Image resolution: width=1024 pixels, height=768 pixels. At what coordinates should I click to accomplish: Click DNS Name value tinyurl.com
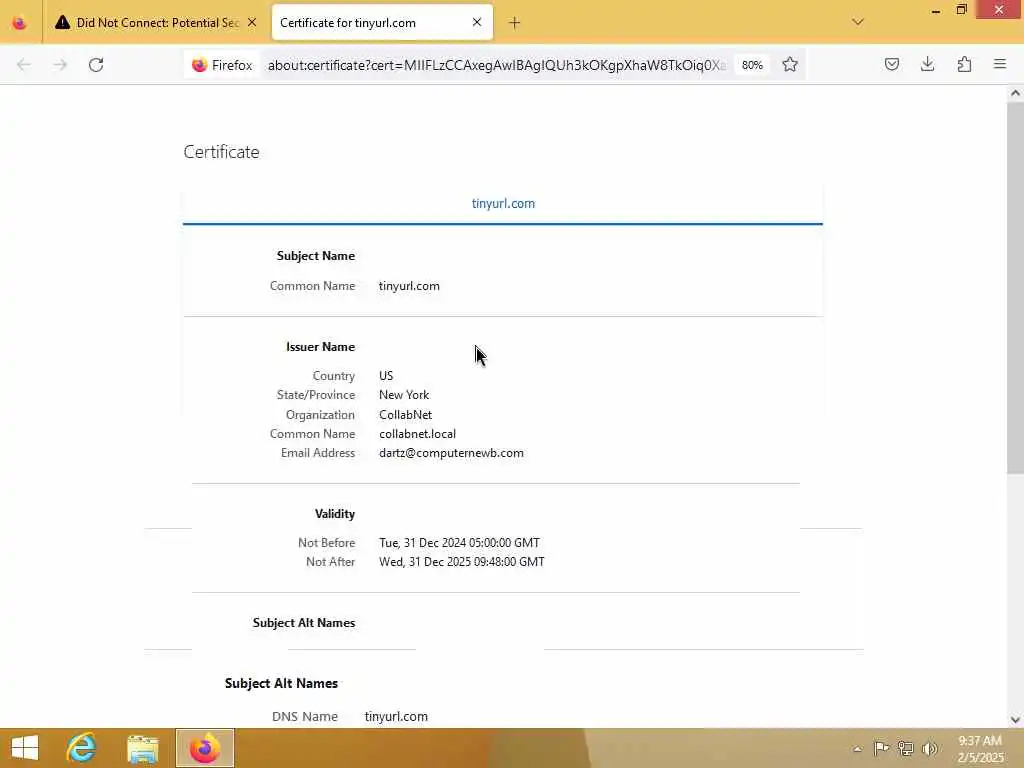point(396,716)
